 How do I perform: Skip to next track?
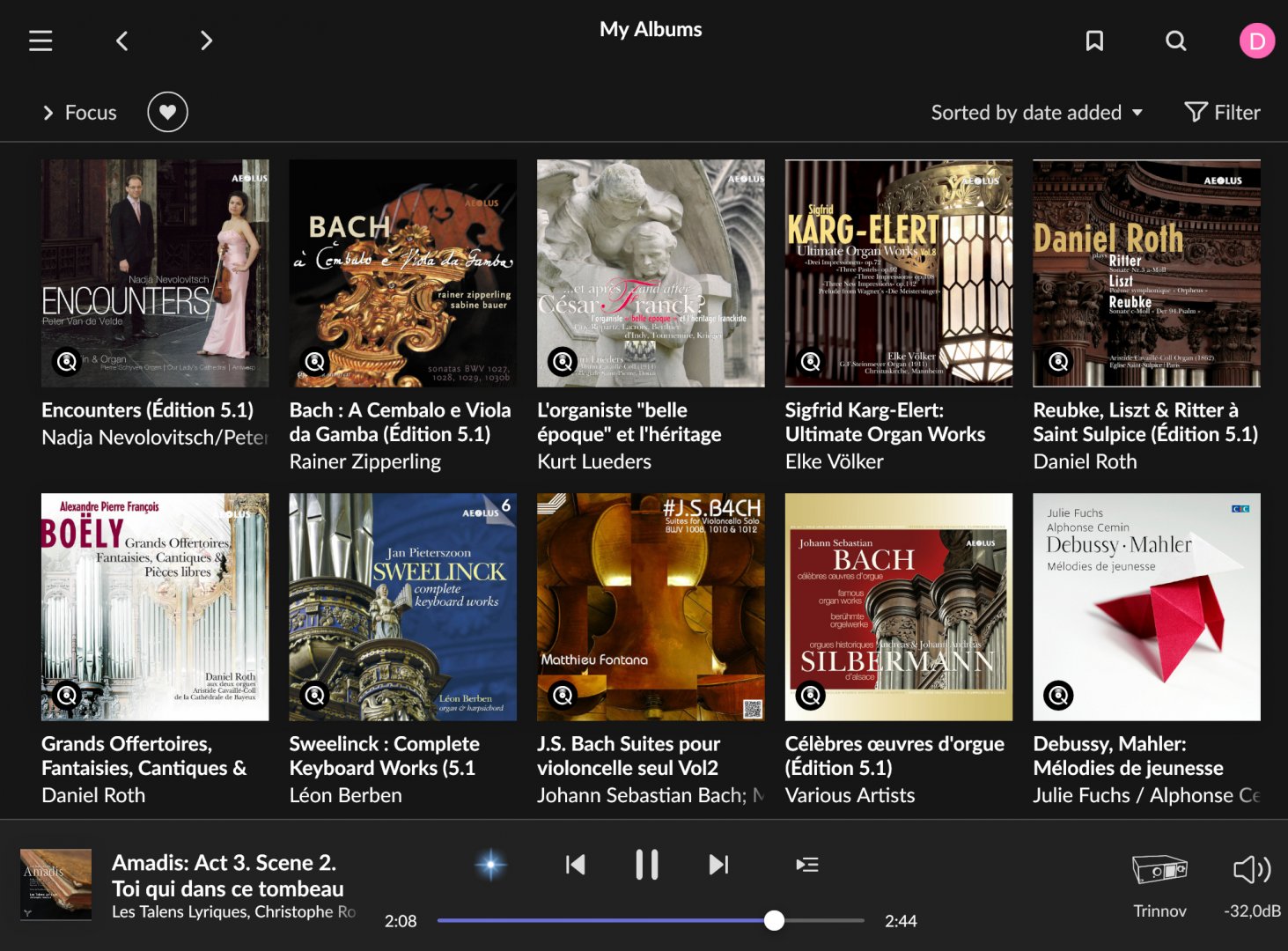tap(718, 865)
